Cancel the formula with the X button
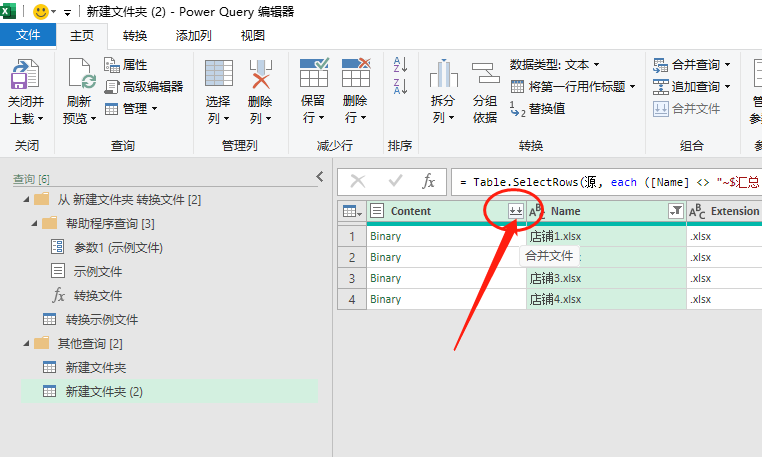Screen dimensions: 762x457 pyautogui.click(x=358, y=182)
